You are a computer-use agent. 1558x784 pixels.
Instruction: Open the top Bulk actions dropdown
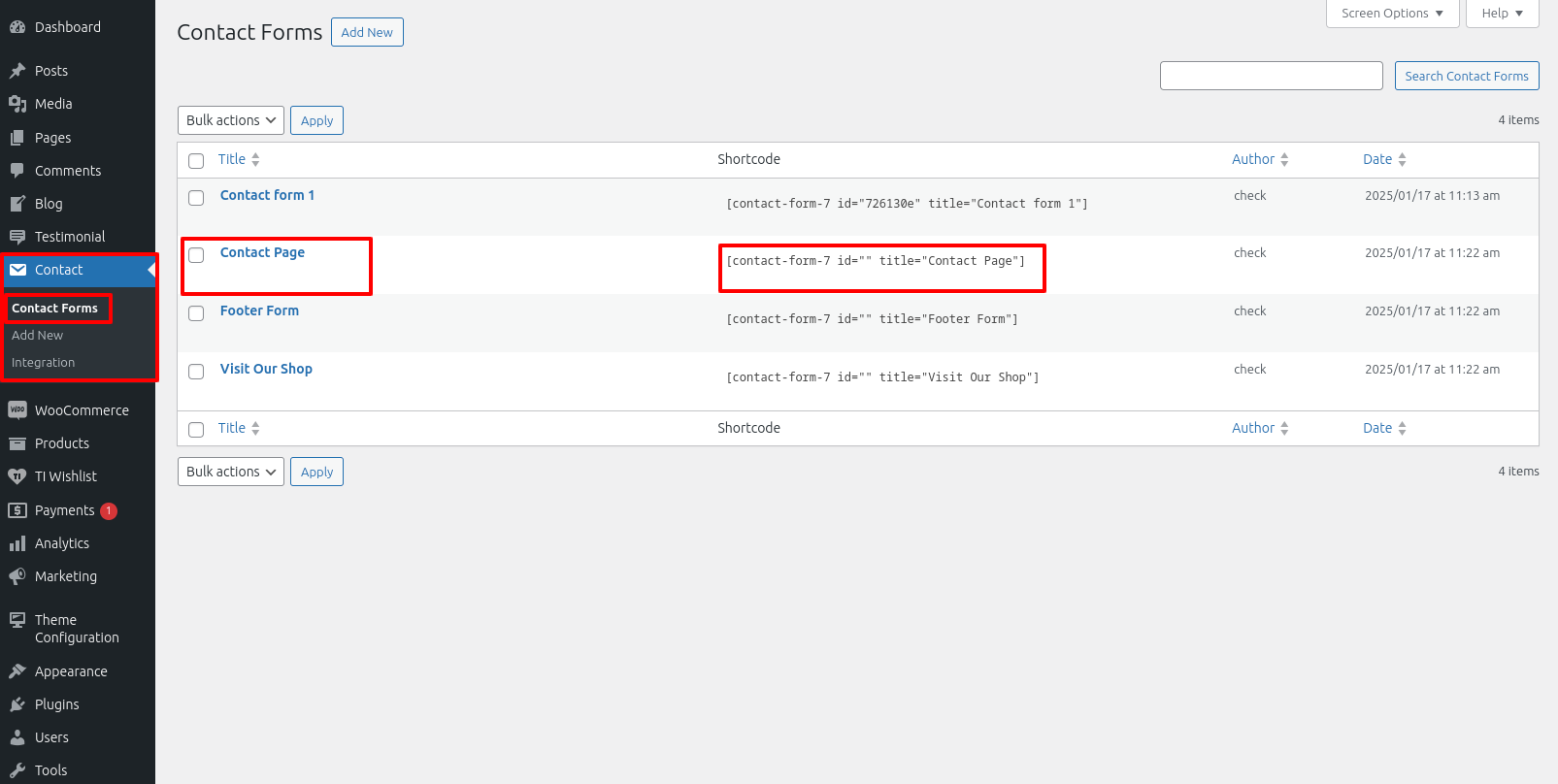(230, 120)
